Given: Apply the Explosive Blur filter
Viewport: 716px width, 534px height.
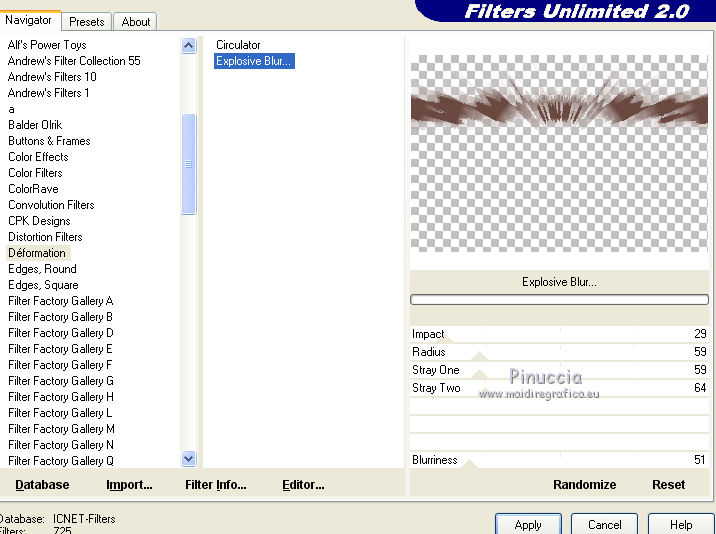Looking at the screenshot, I should coord(528,524).
